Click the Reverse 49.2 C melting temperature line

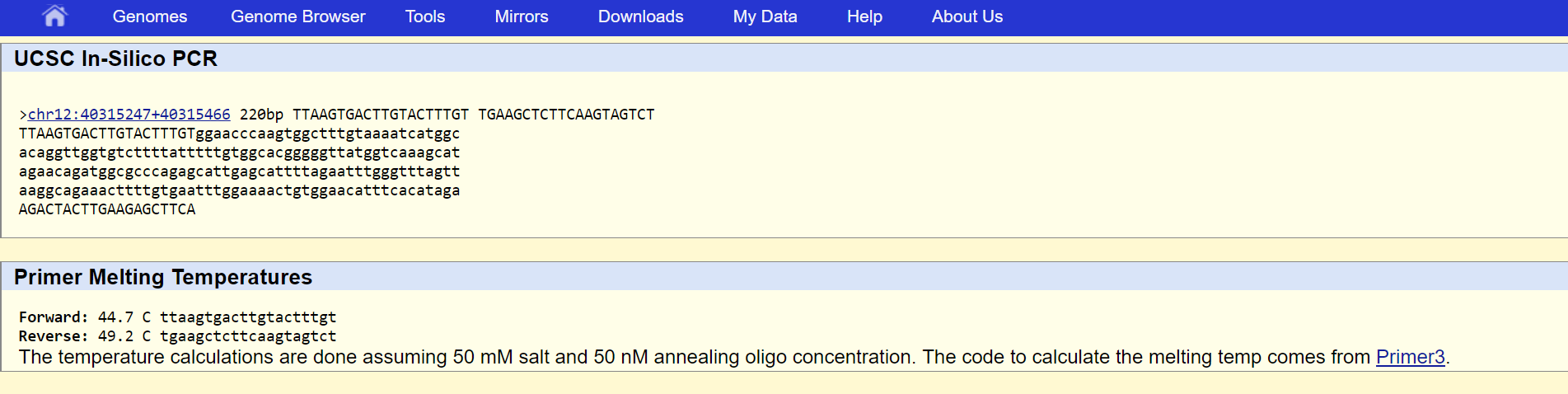tap(177, 336)
